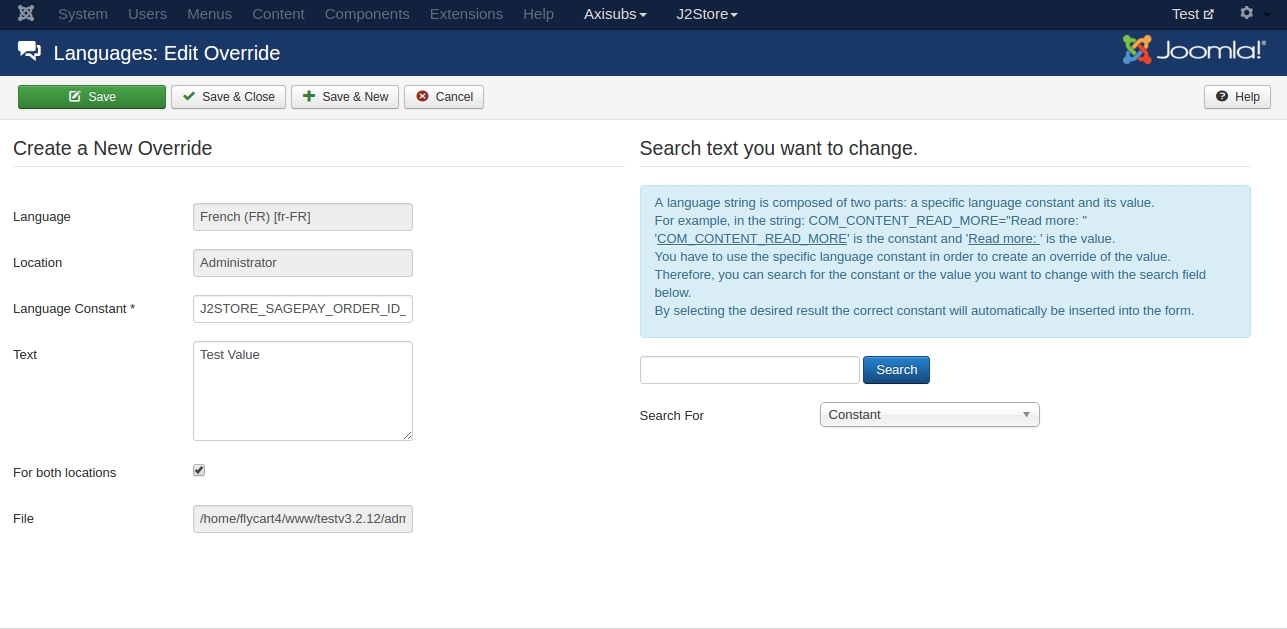
Task: Click Save & New plus button
Action: pyautogui.click(x=345, y=97)
